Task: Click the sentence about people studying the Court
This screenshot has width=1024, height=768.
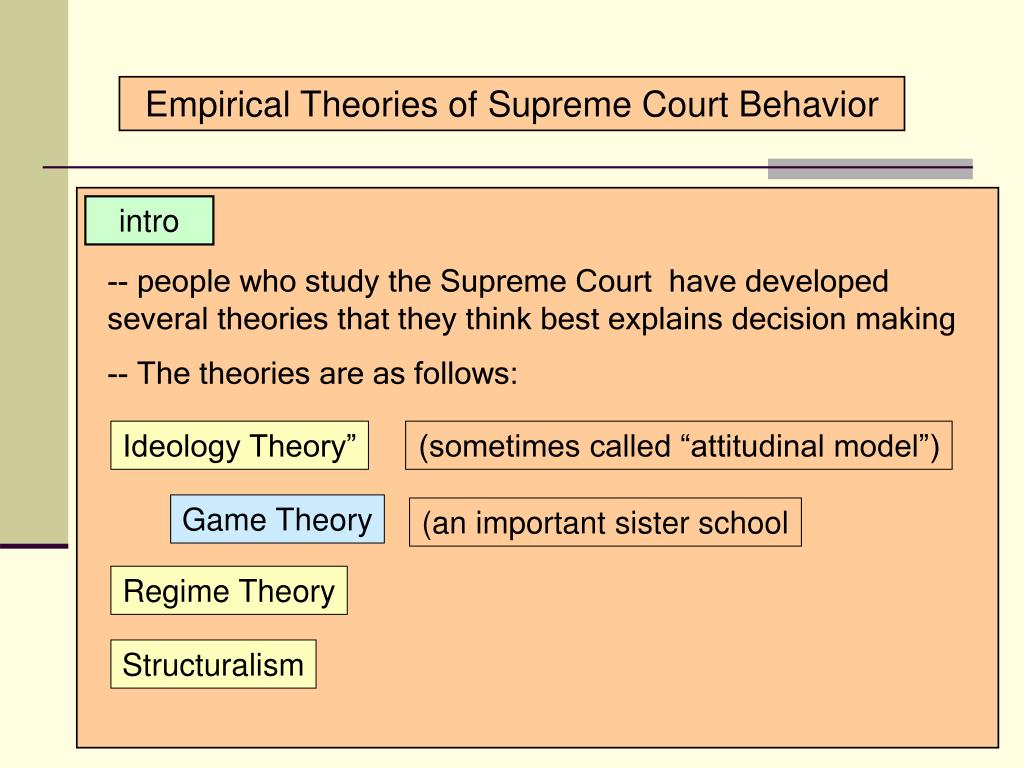Action: point(531,300)
